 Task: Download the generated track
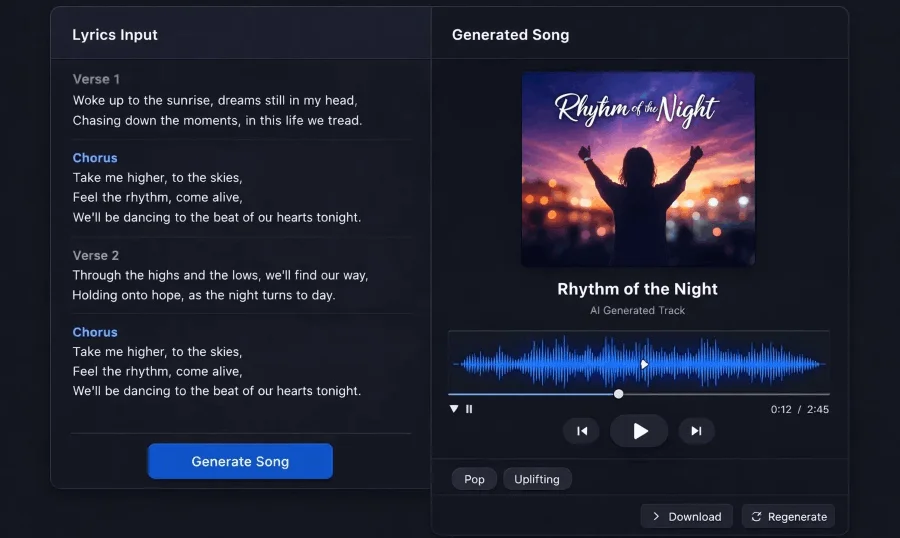click(686, 516)
